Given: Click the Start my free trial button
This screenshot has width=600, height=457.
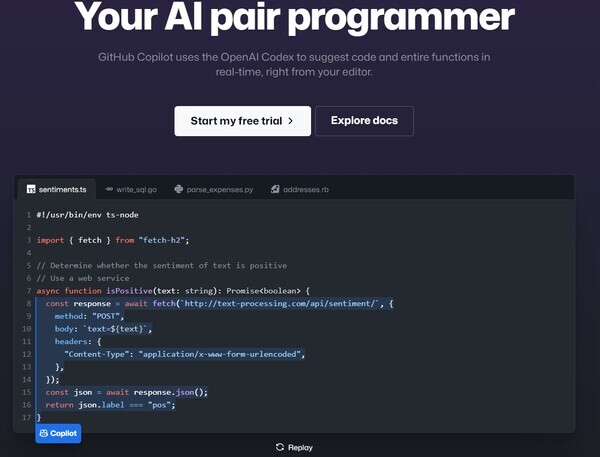Looking at the screenshot, I should [242, 121].
